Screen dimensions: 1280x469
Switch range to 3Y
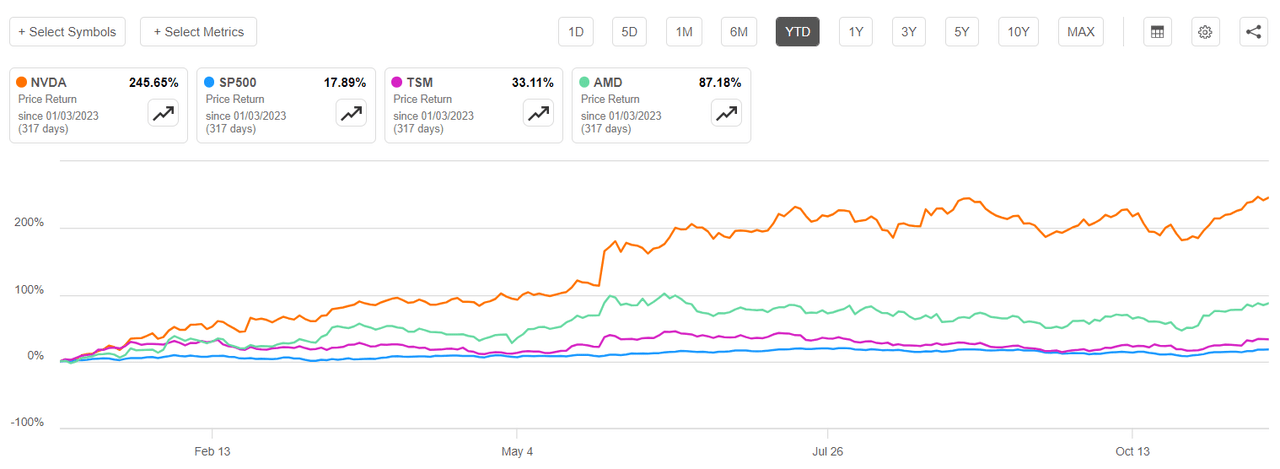(909, 32)
